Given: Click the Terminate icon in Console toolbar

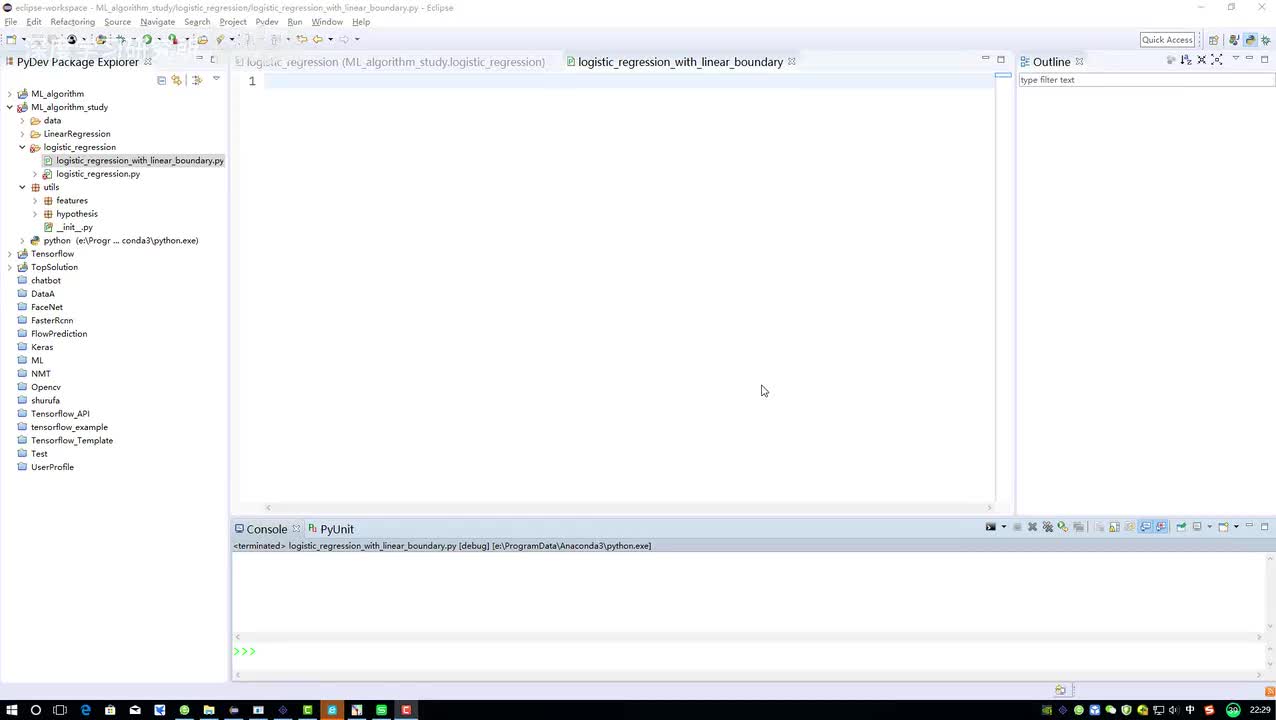Looking at the screenshot, I should tap(1017, 527).
